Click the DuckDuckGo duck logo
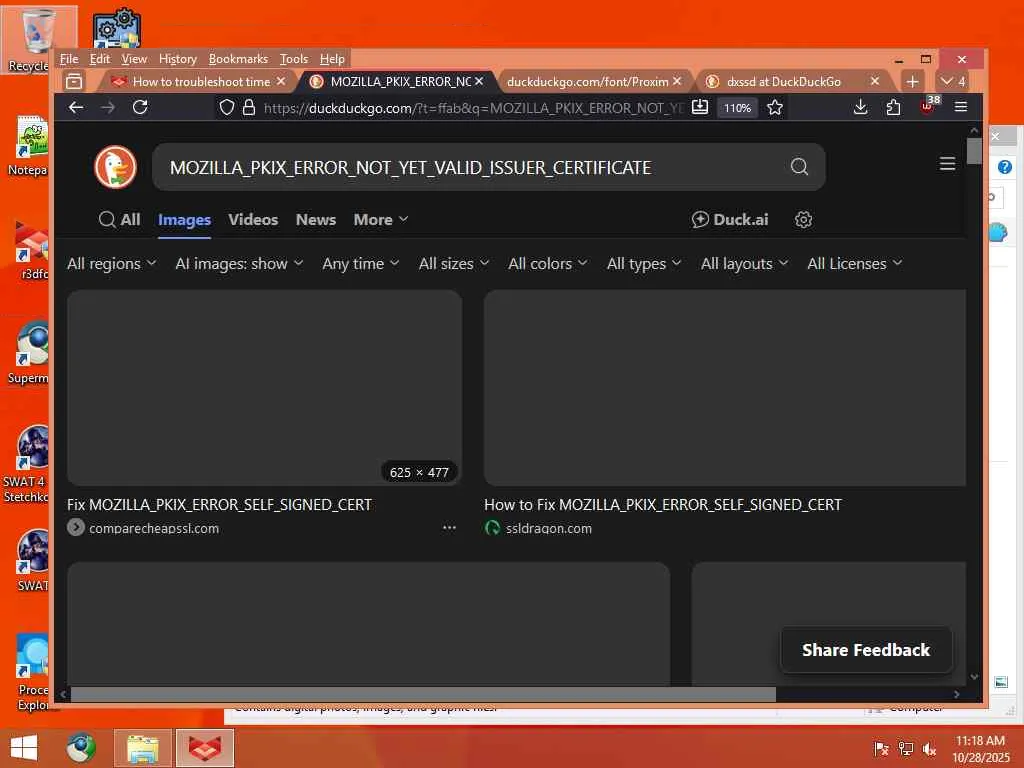The image size is (1024, 768). 116,168
